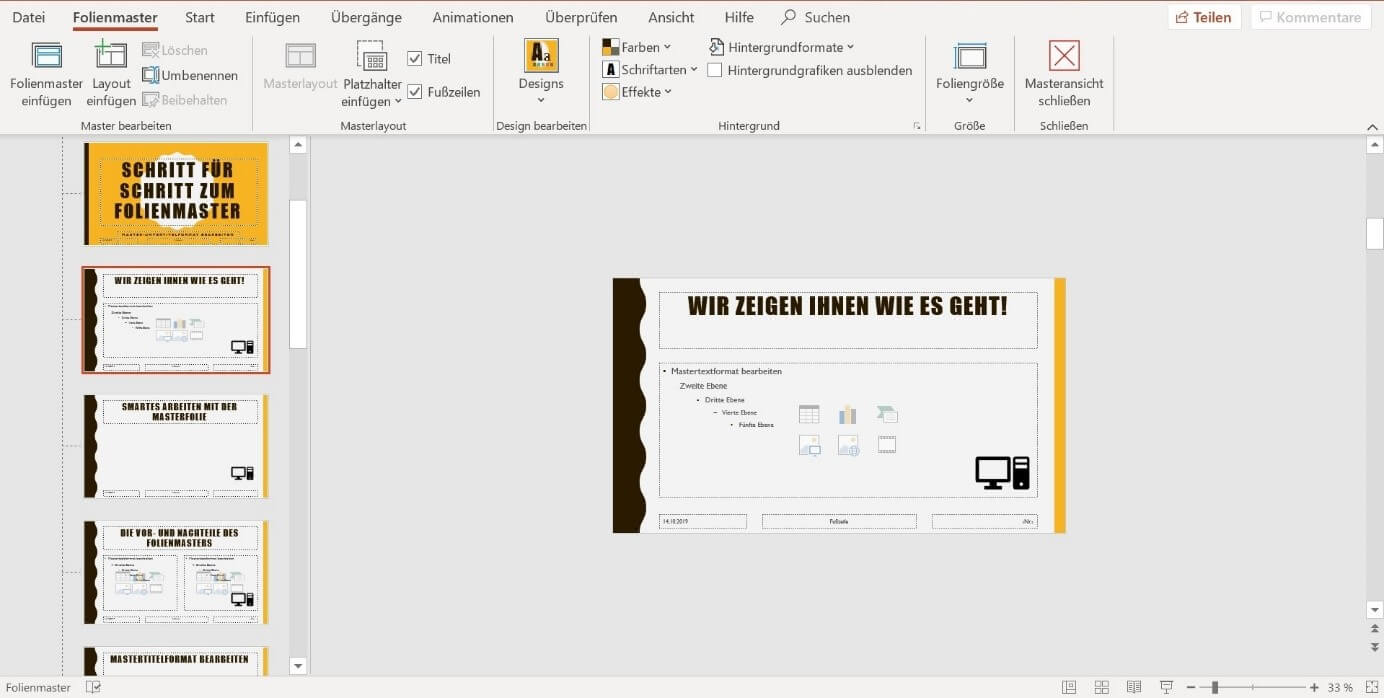Toggle the Titel checkbox
This screenshot has width=1384, height=698.
[x=415, y=59]
